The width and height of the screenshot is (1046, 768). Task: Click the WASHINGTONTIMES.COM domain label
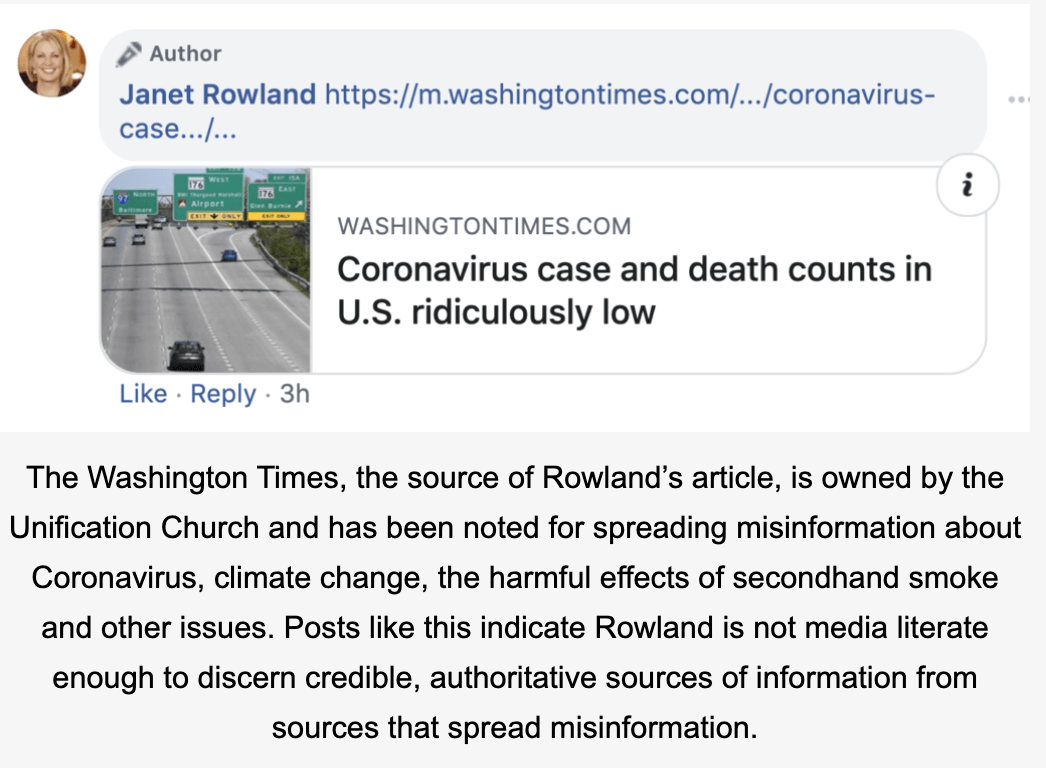pyautogui.click(x=484, y=226)
